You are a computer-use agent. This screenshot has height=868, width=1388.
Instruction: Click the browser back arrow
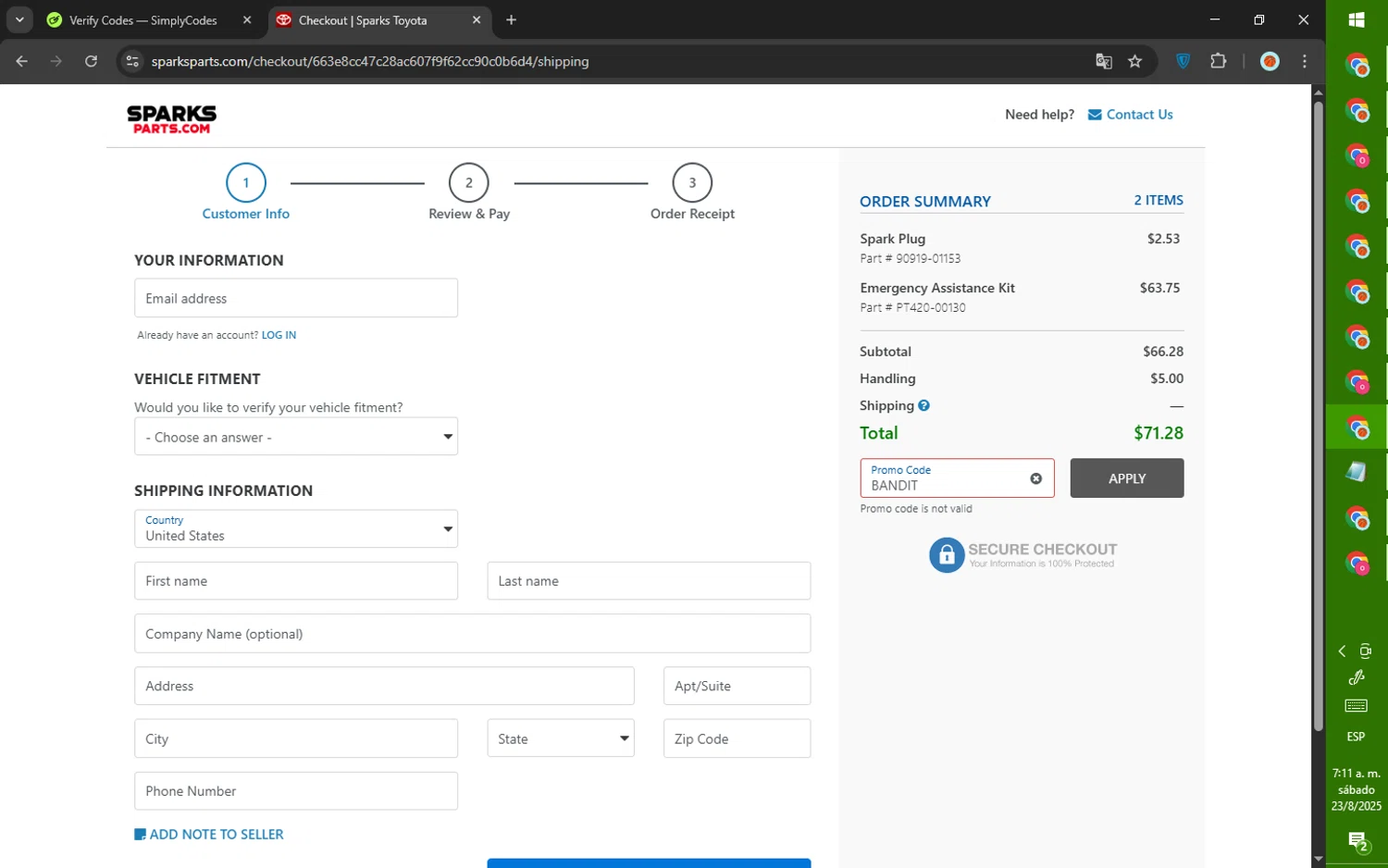[x=22, y=61]
